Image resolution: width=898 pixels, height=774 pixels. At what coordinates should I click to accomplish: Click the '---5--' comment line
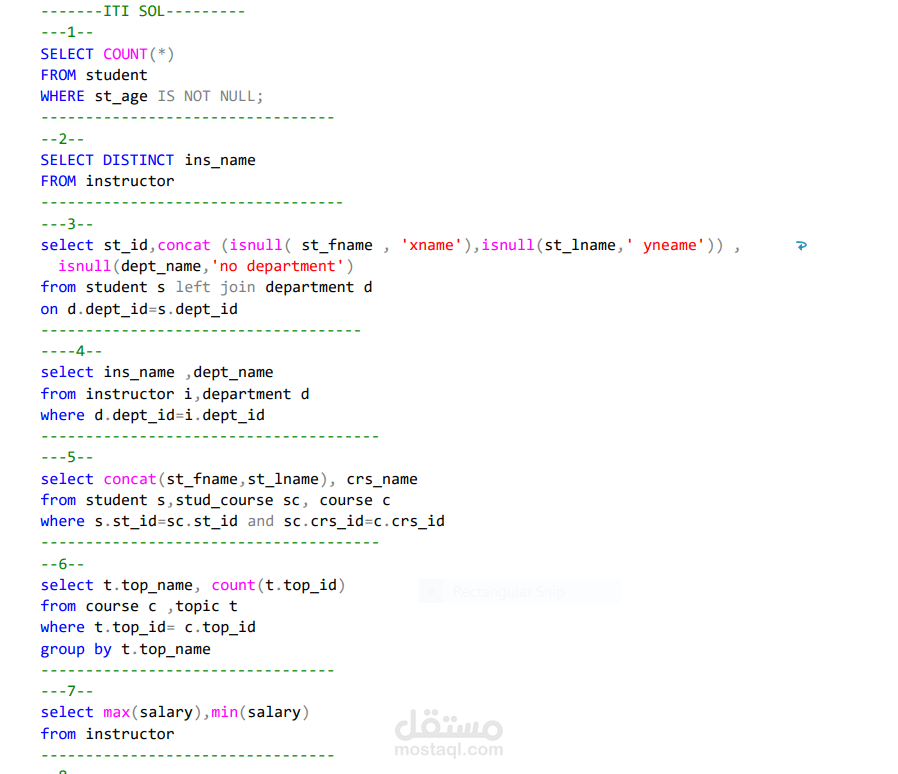coord(67,457)
